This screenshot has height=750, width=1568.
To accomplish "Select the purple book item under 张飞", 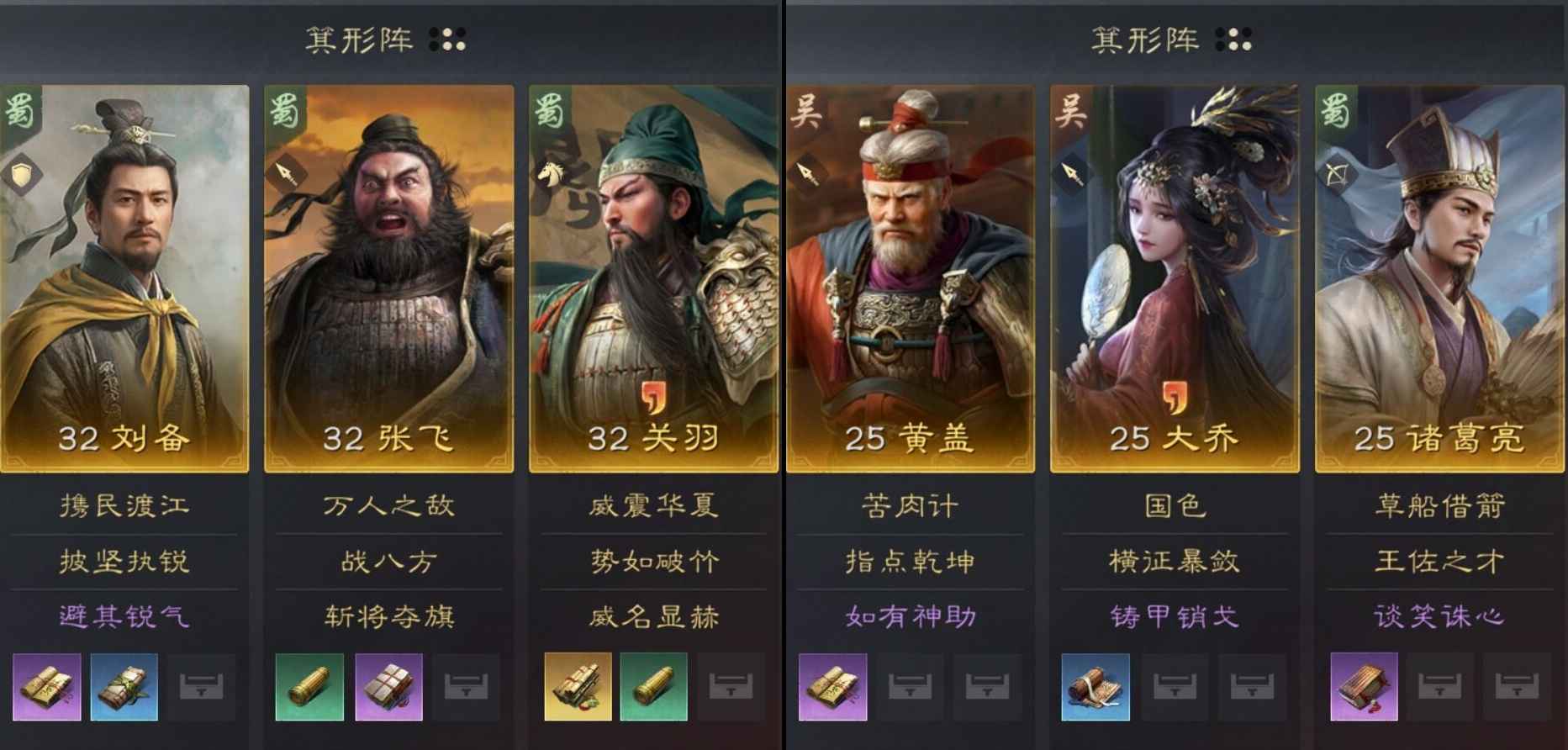I will 388,687.
